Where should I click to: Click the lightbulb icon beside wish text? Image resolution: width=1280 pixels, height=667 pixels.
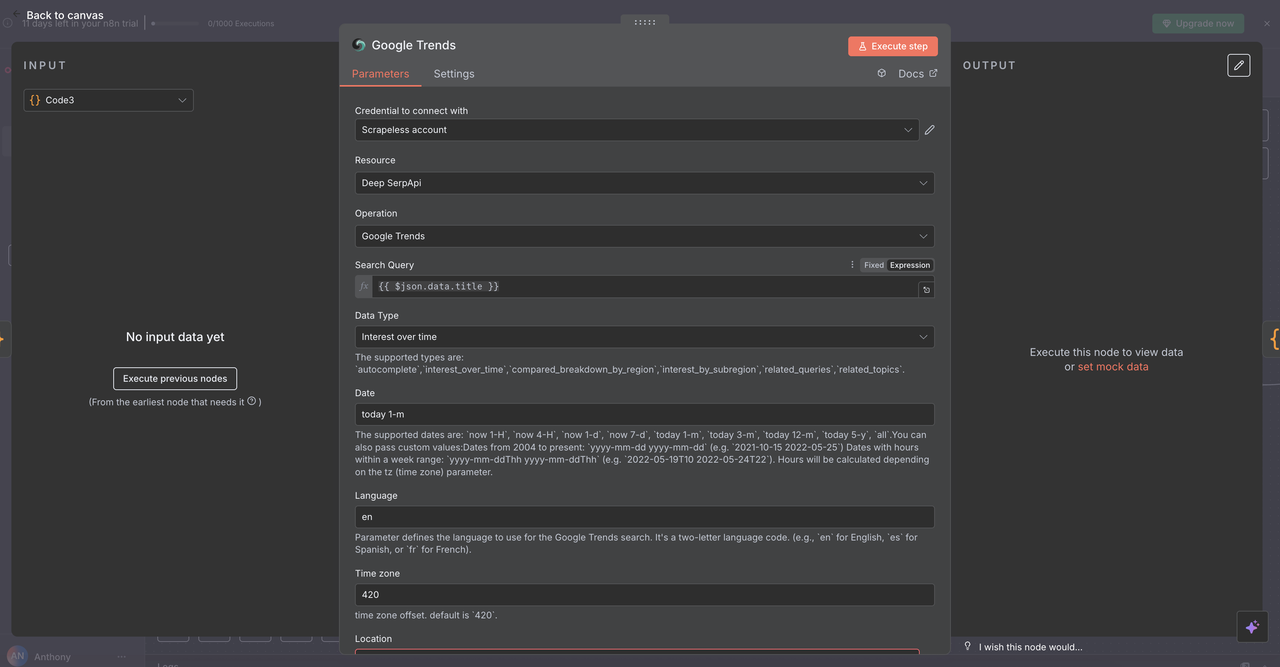(967, 646)
